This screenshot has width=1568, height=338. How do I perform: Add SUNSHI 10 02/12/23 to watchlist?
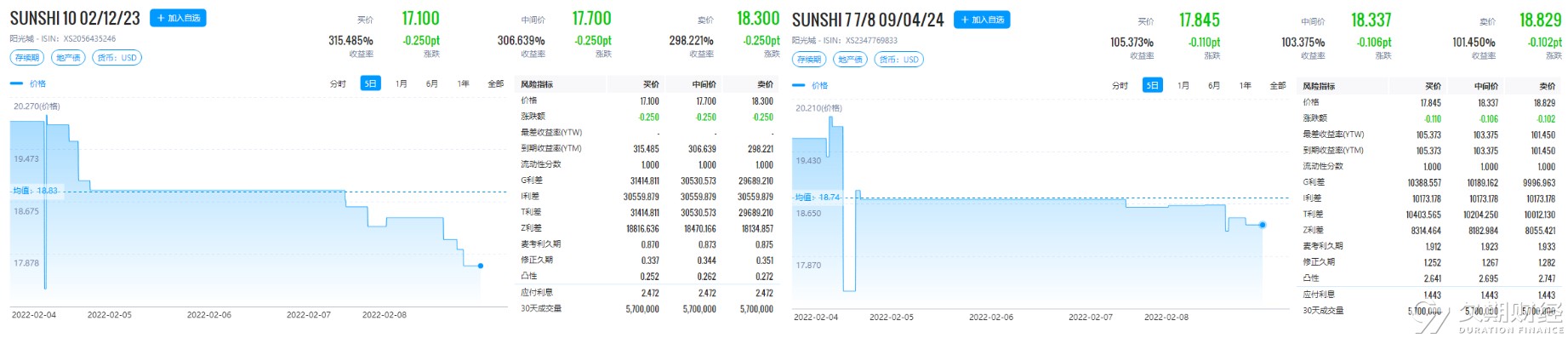[178, 18]
